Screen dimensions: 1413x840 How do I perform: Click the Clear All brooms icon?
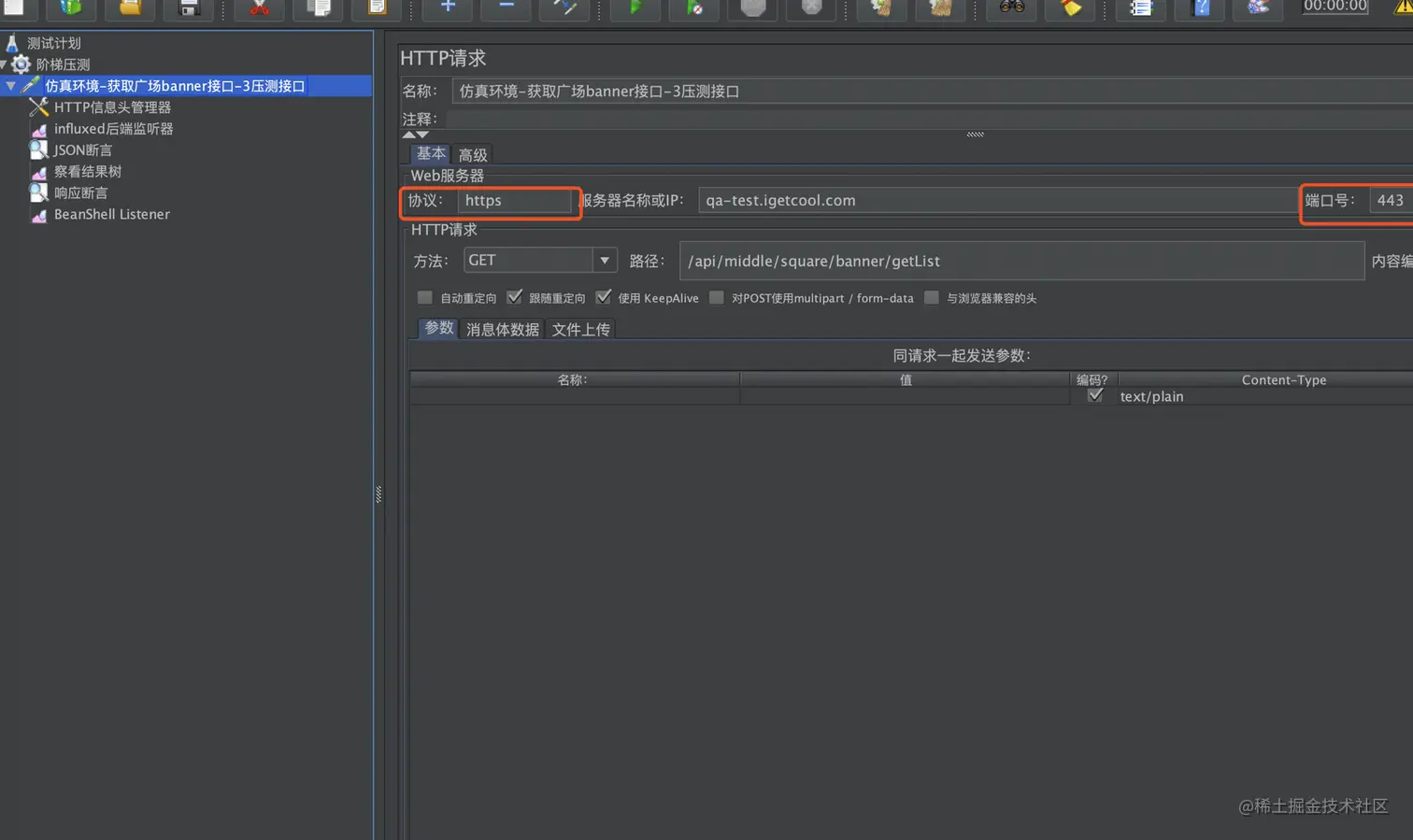(x=940, y=7)
